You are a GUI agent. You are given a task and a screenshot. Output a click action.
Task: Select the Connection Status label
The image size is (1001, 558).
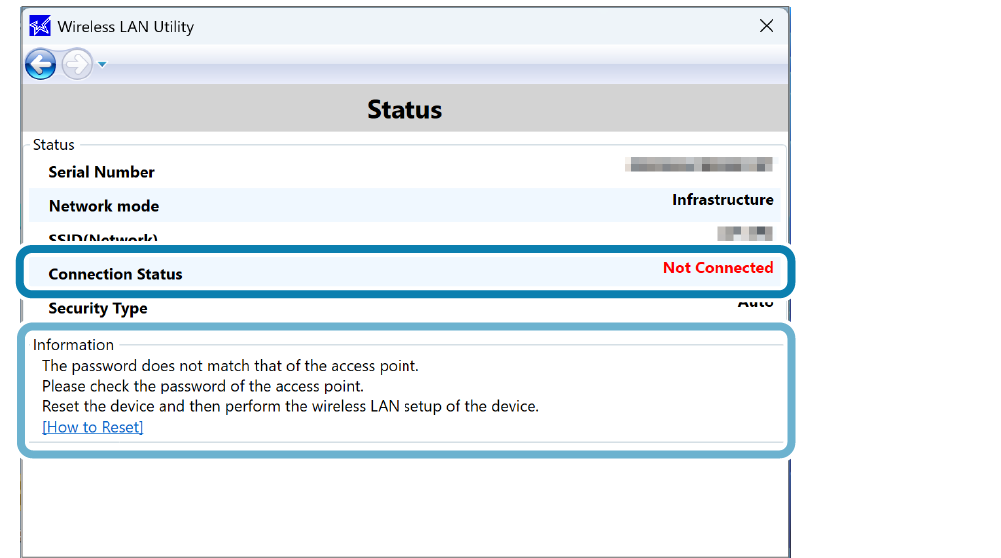point(115,274)
